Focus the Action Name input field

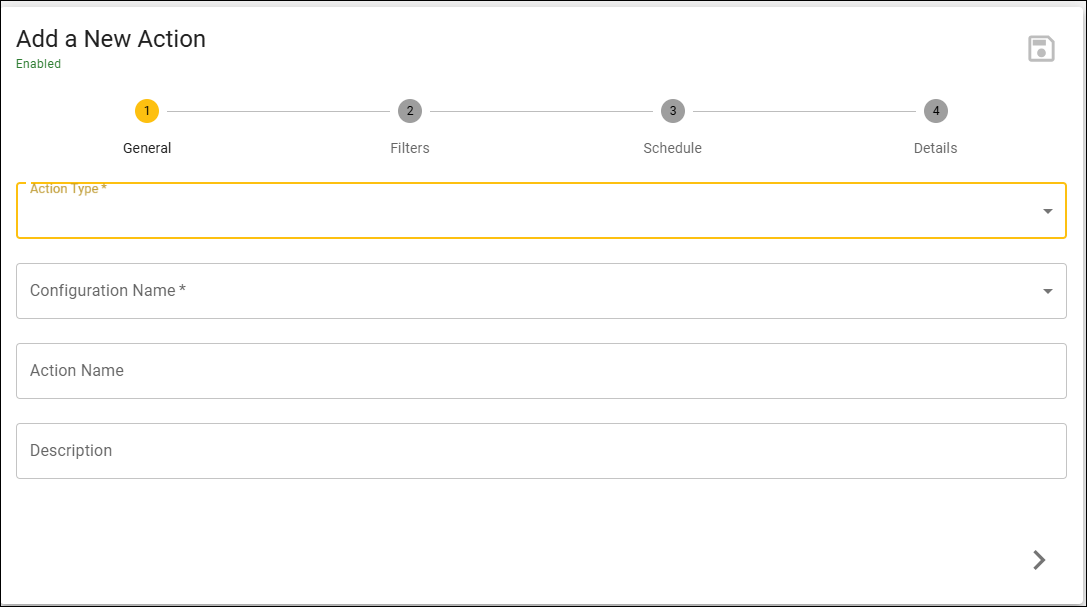[541, 371]
